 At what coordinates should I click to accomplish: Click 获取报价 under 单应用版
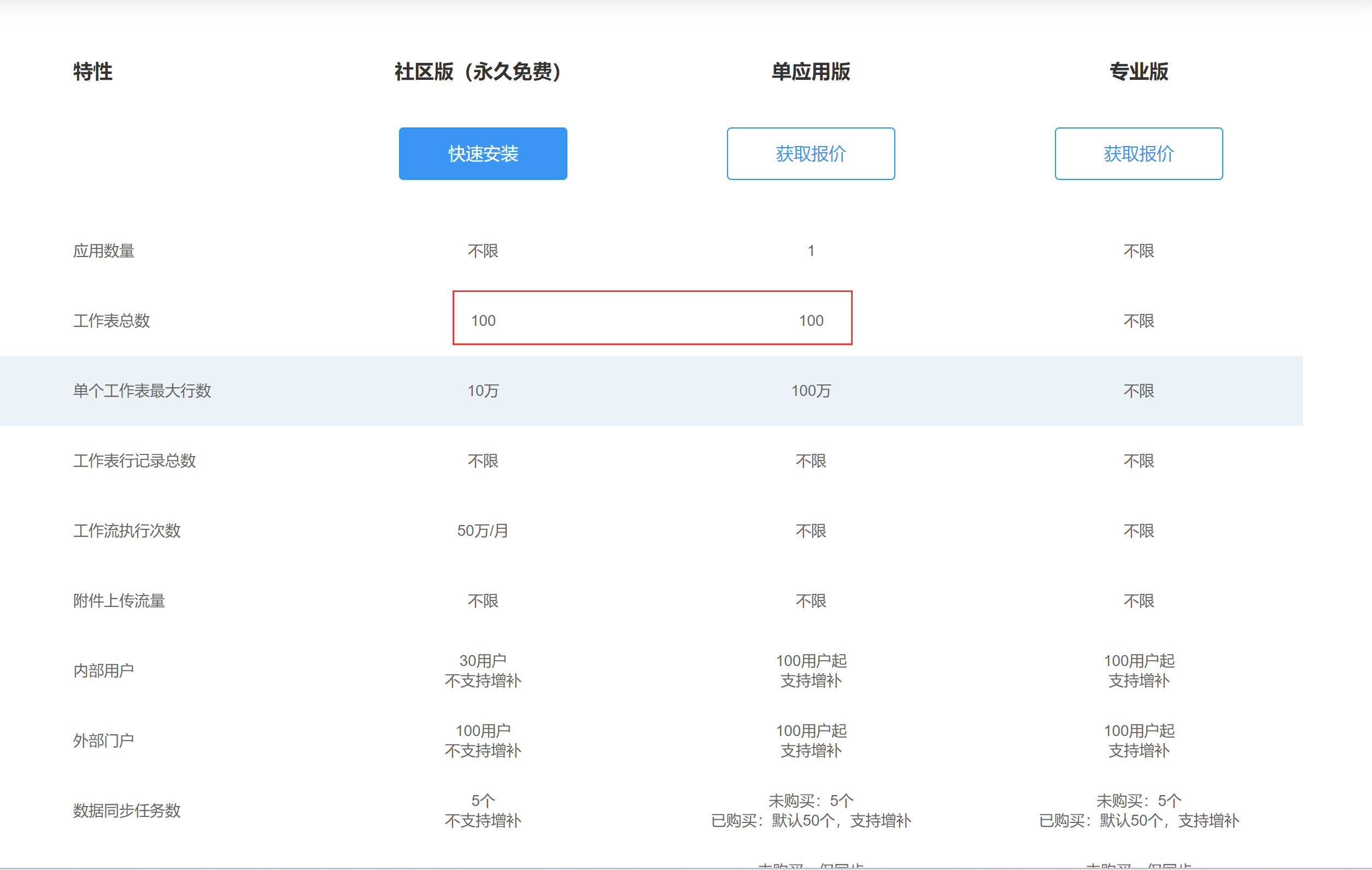[x=810, y=153]
